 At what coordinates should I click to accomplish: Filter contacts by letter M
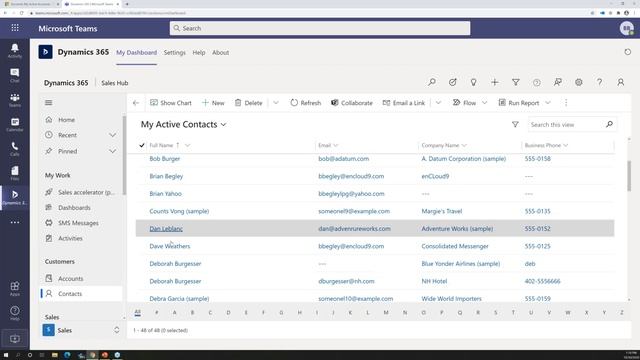(x=386, y=313)
